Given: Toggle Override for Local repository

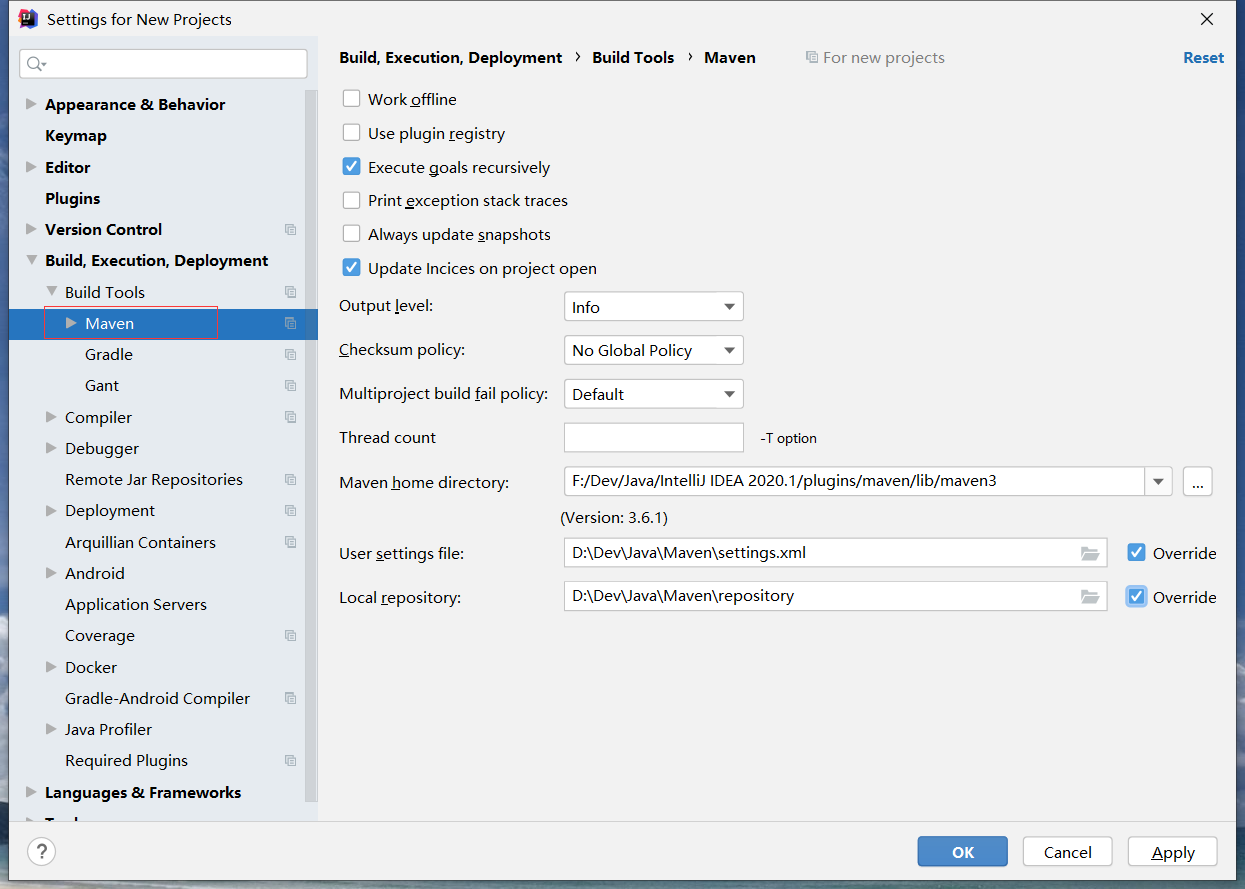Looking at the screenshot, I should 1136,597.
